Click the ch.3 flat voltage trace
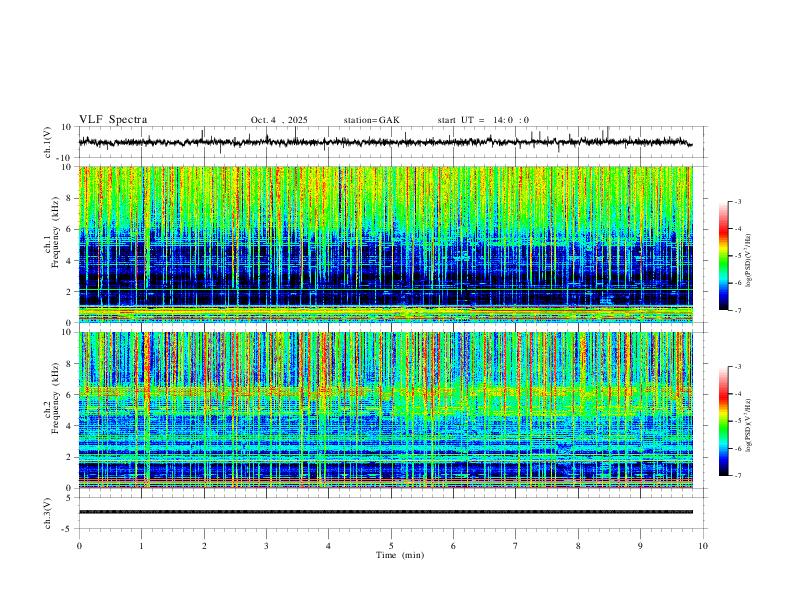Image resolution: width=792 pixels, height=612 pixels. [x=386, y=512]
